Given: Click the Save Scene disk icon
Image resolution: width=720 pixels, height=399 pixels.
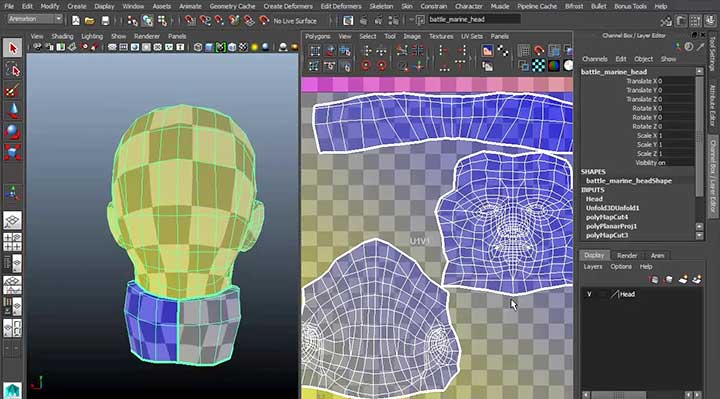Looking at the screenshot, I should tap(105, 21).
